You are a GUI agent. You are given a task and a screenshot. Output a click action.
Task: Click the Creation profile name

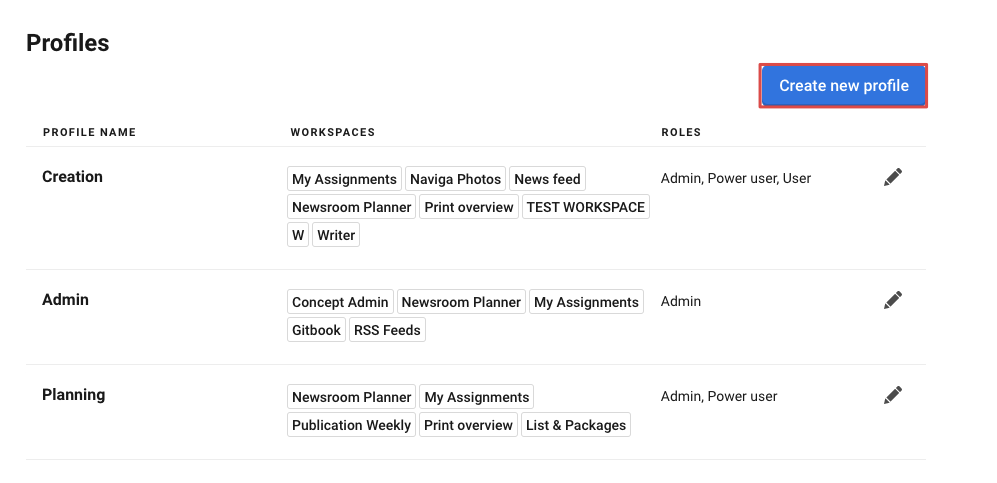pos(72,177)
